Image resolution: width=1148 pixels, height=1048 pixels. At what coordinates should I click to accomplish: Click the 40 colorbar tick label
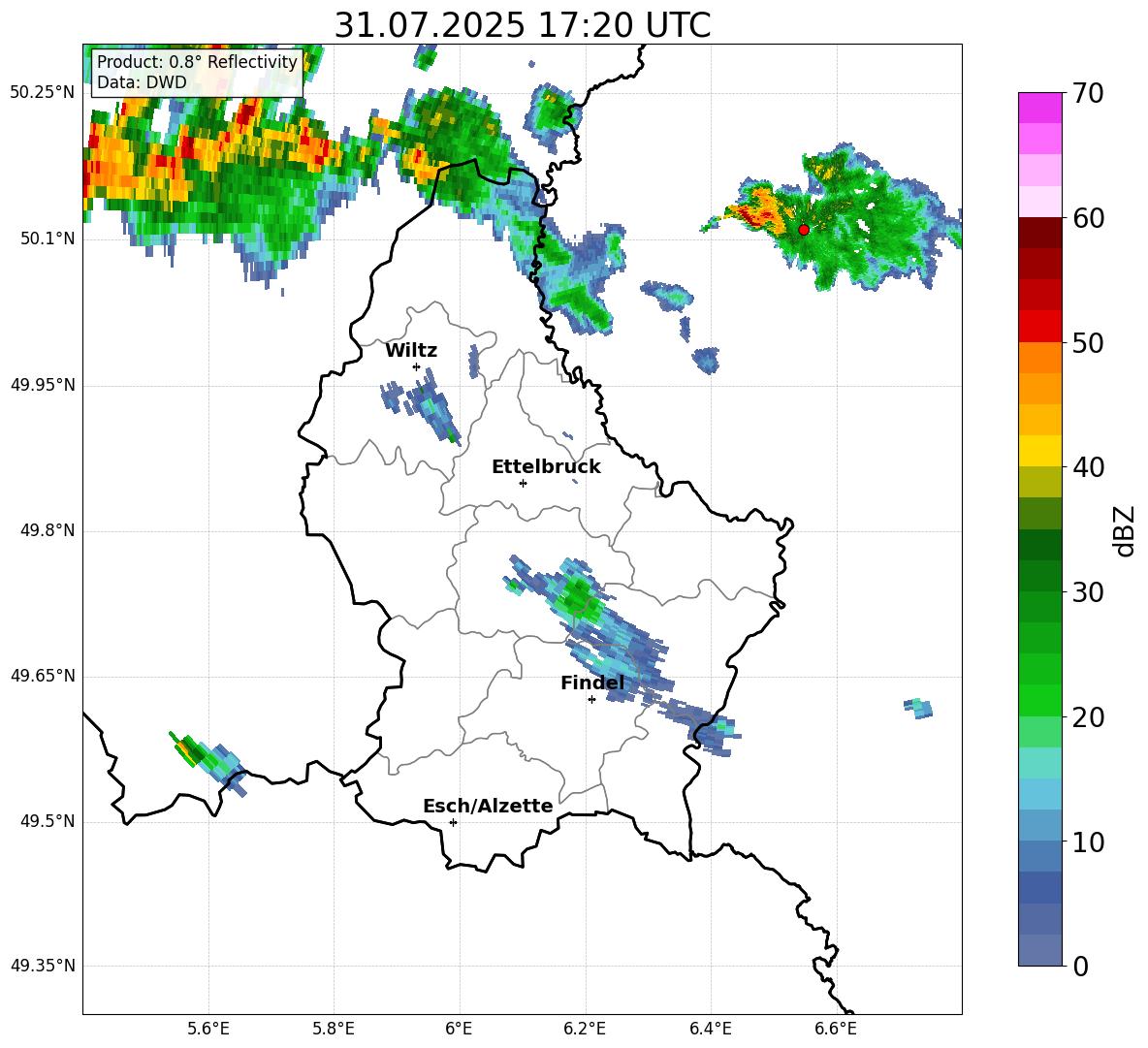click(x=1088, y=467)
